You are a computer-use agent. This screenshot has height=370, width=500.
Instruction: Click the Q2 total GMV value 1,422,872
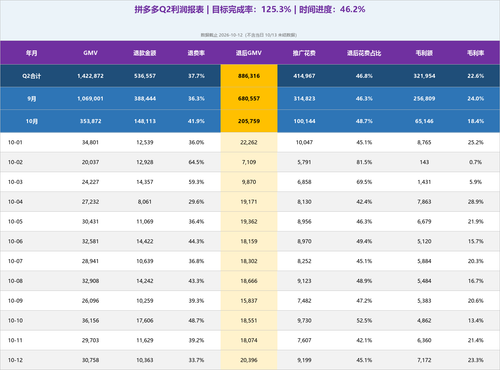(90, 76)
